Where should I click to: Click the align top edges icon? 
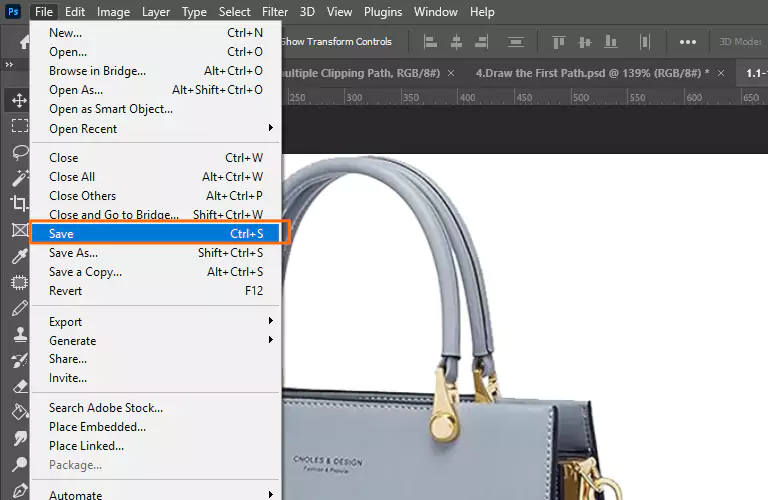pos(559,42)
